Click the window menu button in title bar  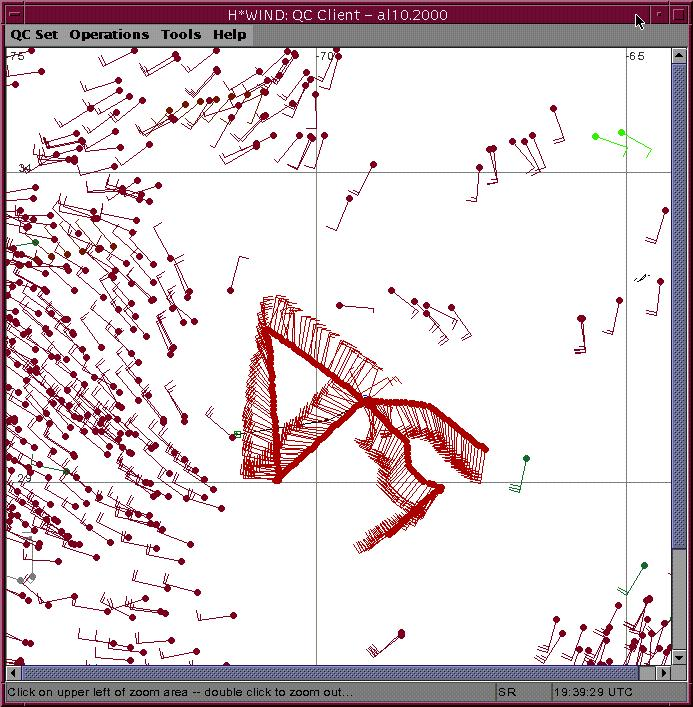click(13, 12)
